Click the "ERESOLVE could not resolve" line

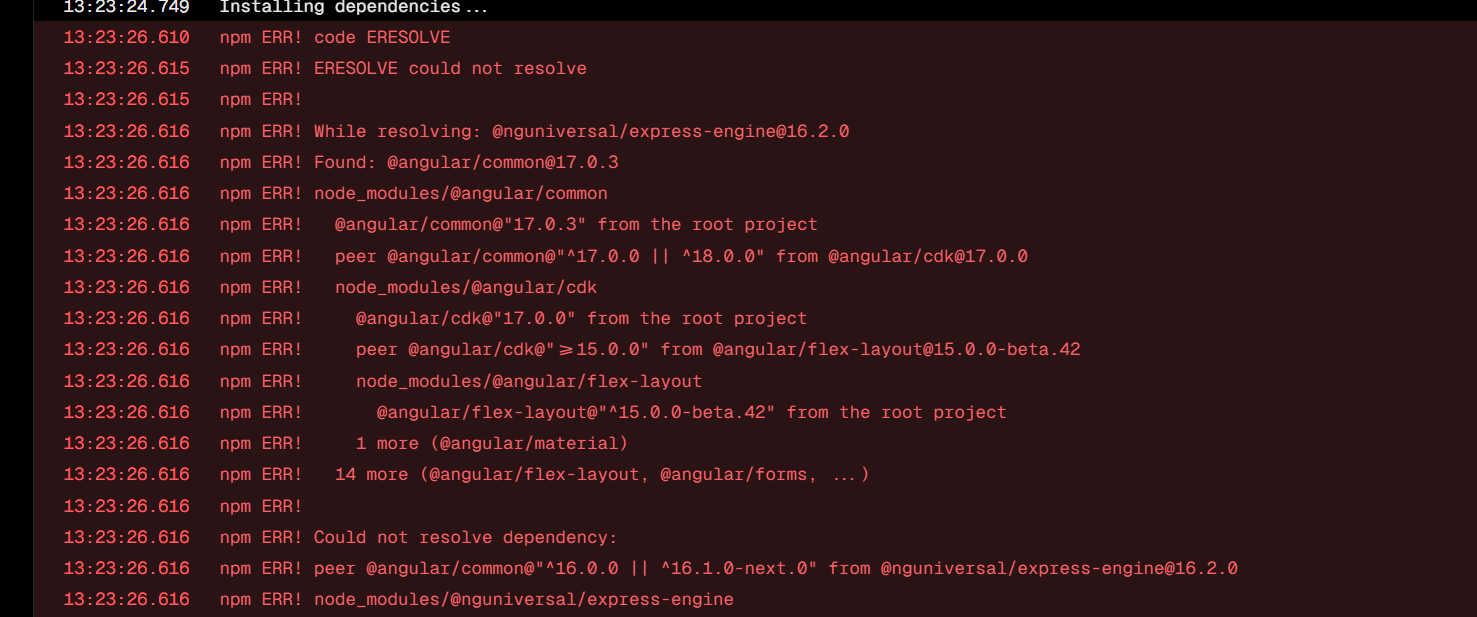450,69
